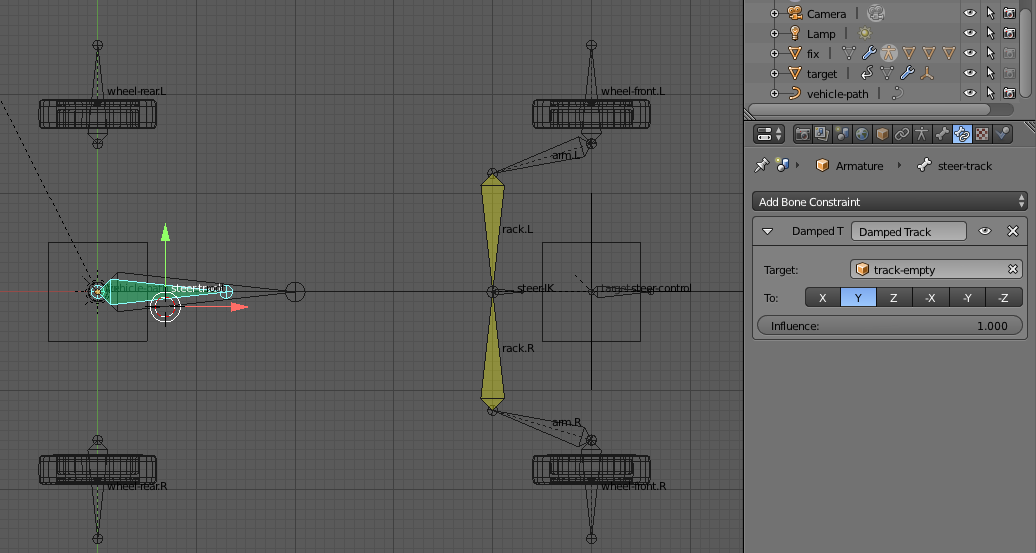1036x553 pixels.
Task: Open the World properties tab
Action: click(x=862, y=134)
